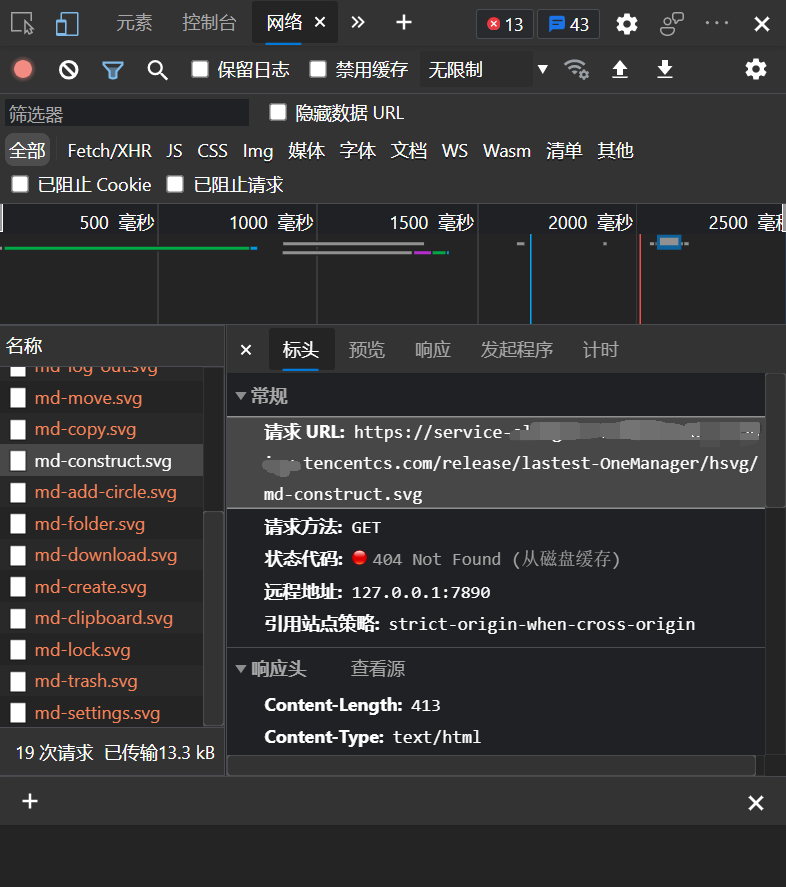
Task: Toggle the filter funnel icon
Action: tap(113, 70)
